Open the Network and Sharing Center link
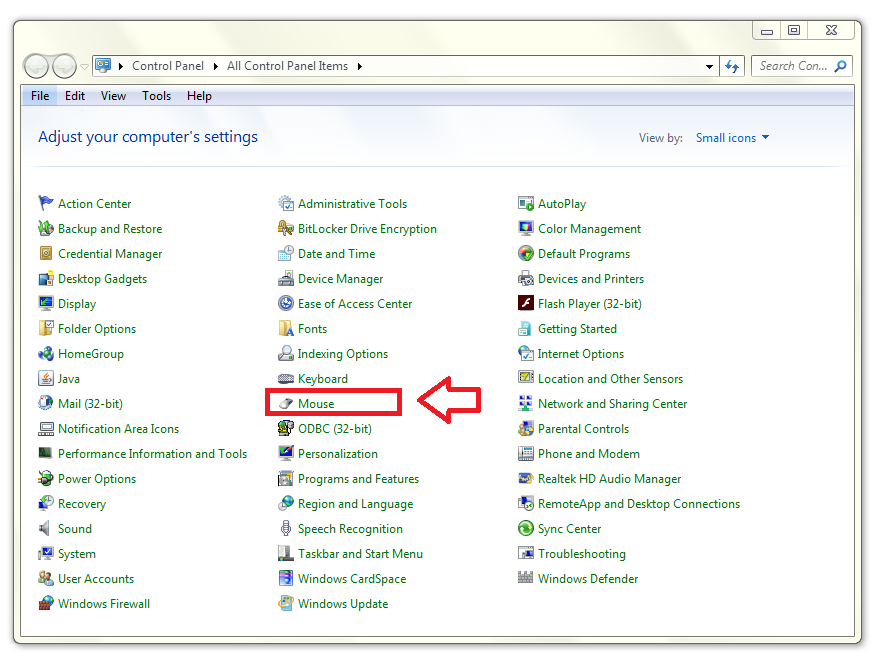 coord(612,403)
